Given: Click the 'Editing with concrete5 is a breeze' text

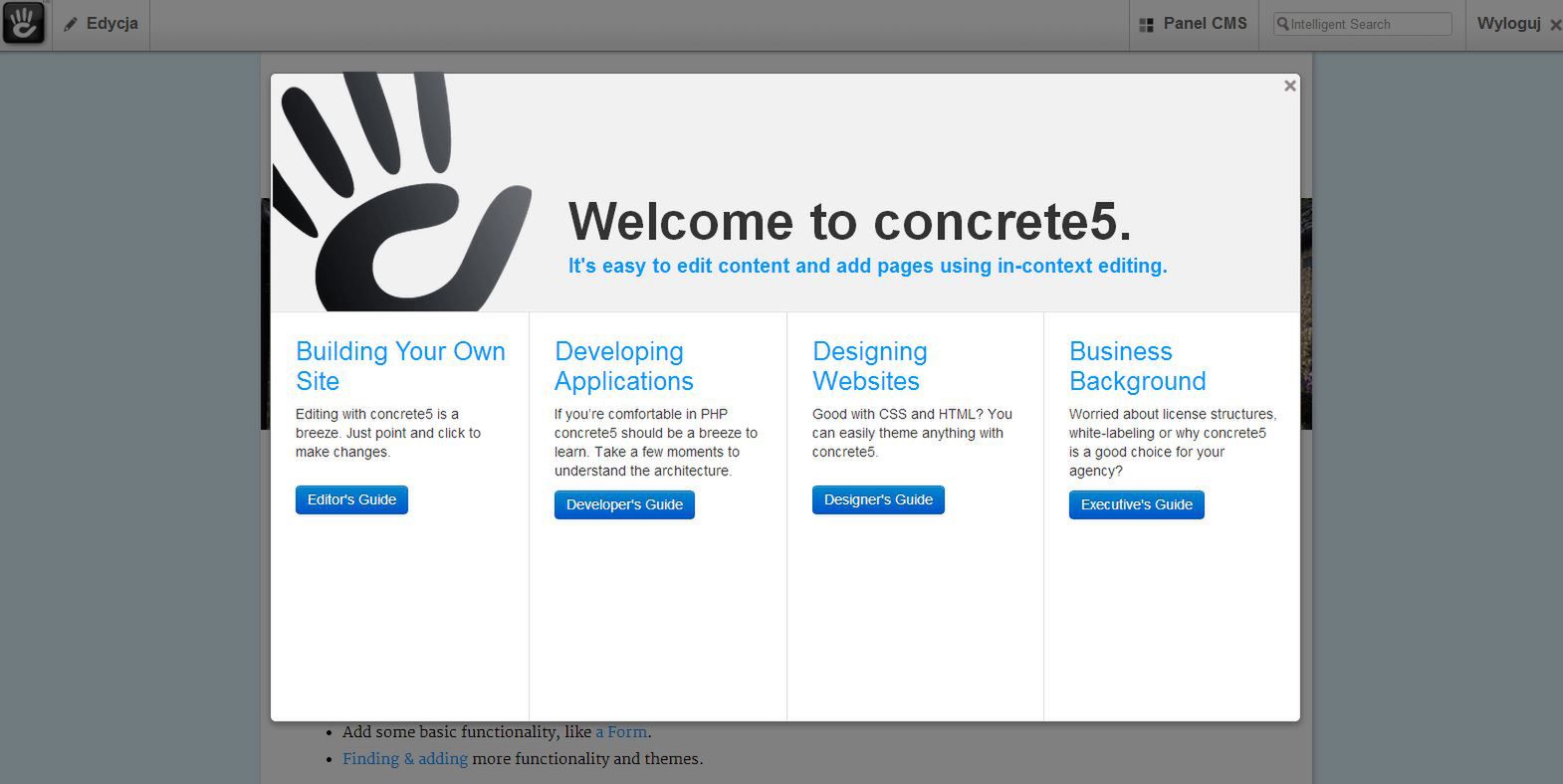Looking at the screenshot, I should click(388, 433).
